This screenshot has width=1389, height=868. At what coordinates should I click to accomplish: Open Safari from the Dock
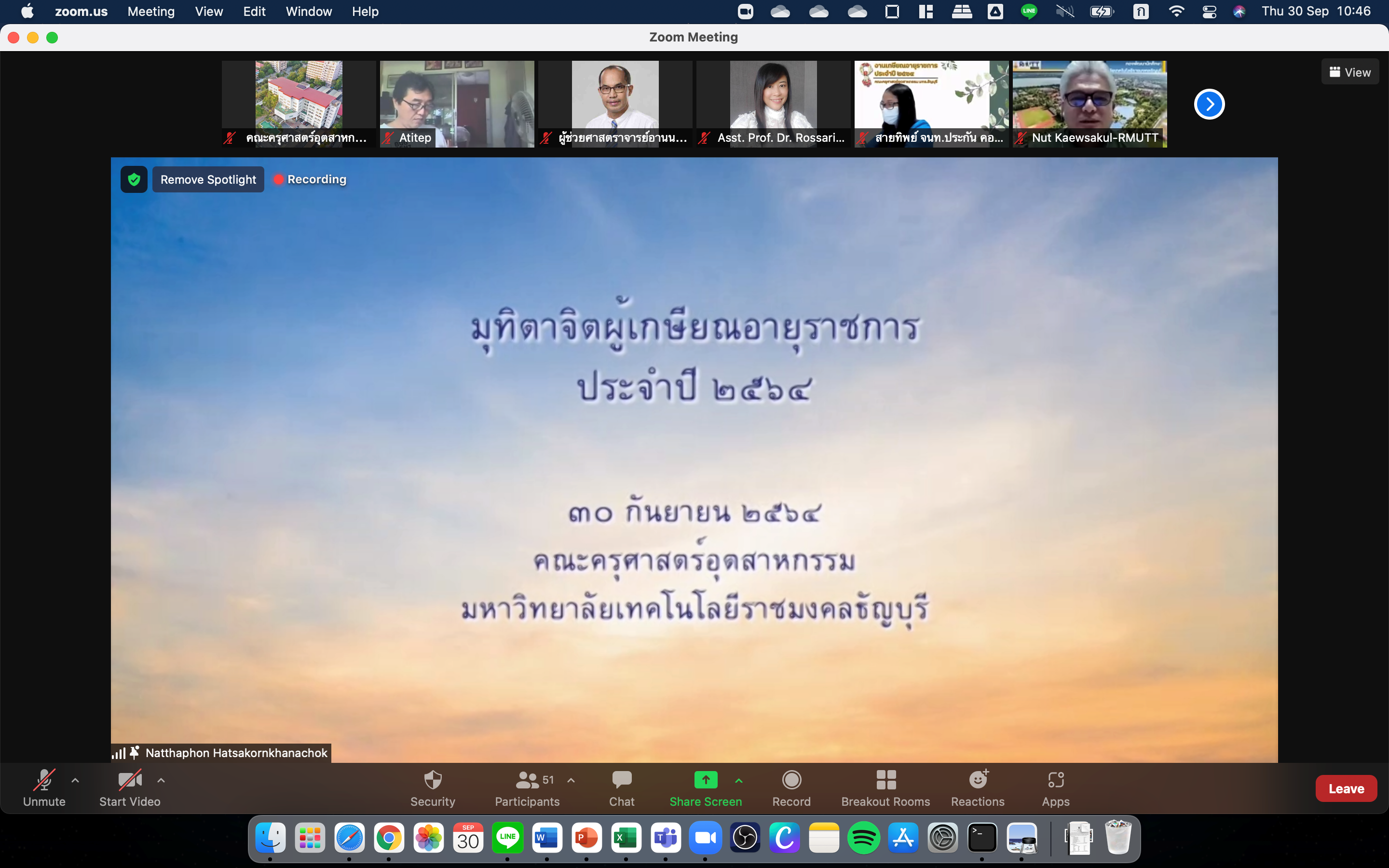point(349,838)
